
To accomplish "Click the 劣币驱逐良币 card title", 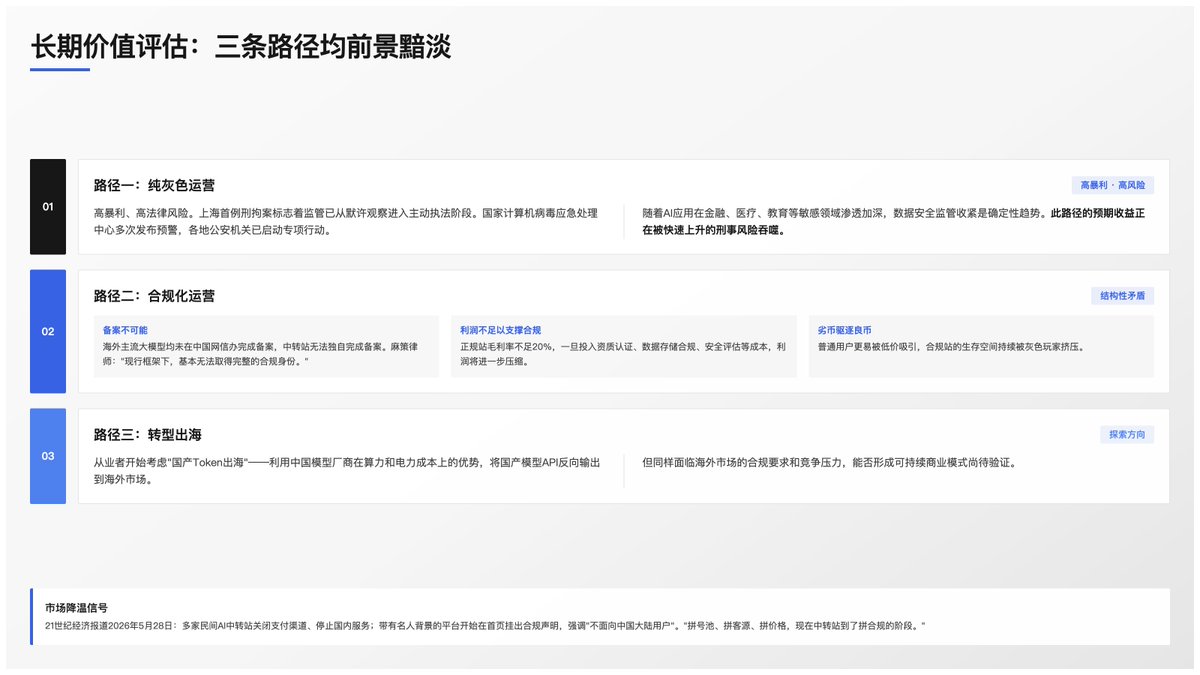I will click(844, 330).
